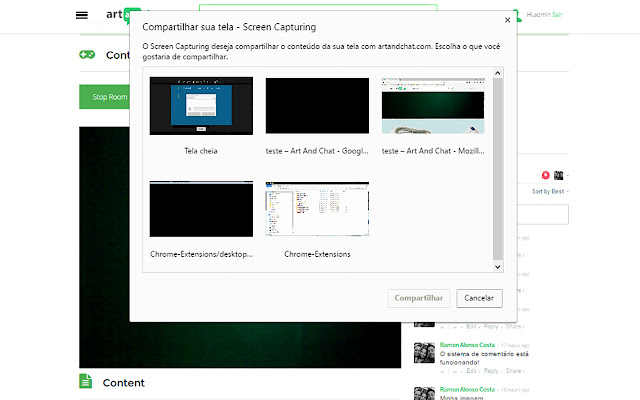Click Share under 'O sistema de comentário' comment
The image size is (640, 400).
[513, 371]
